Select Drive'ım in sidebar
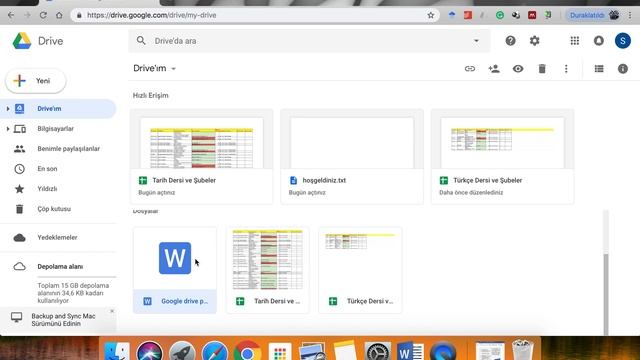Screen dimensions: 640x360 [58, 109]
